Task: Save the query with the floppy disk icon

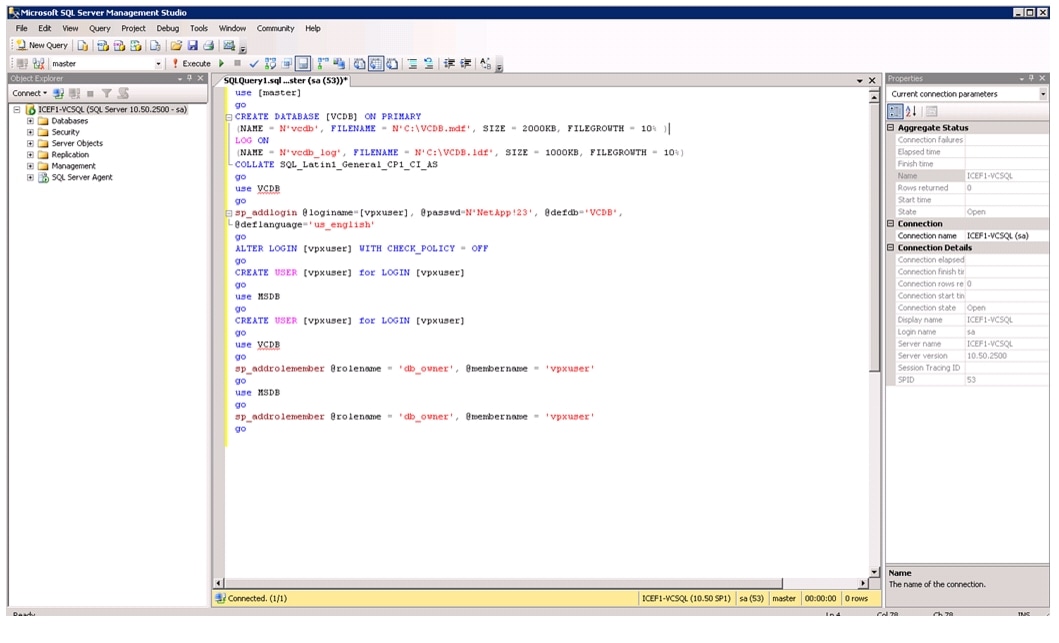Action: 192,45
